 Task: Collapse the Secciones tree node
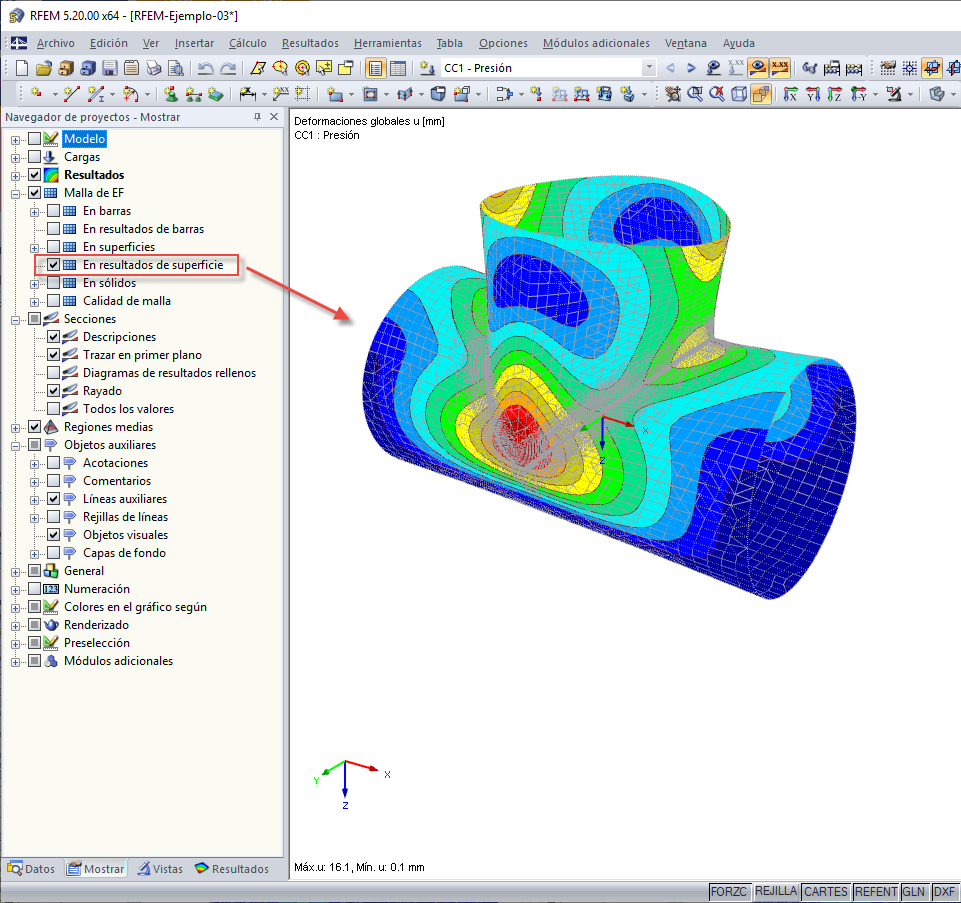pos(15,319)
